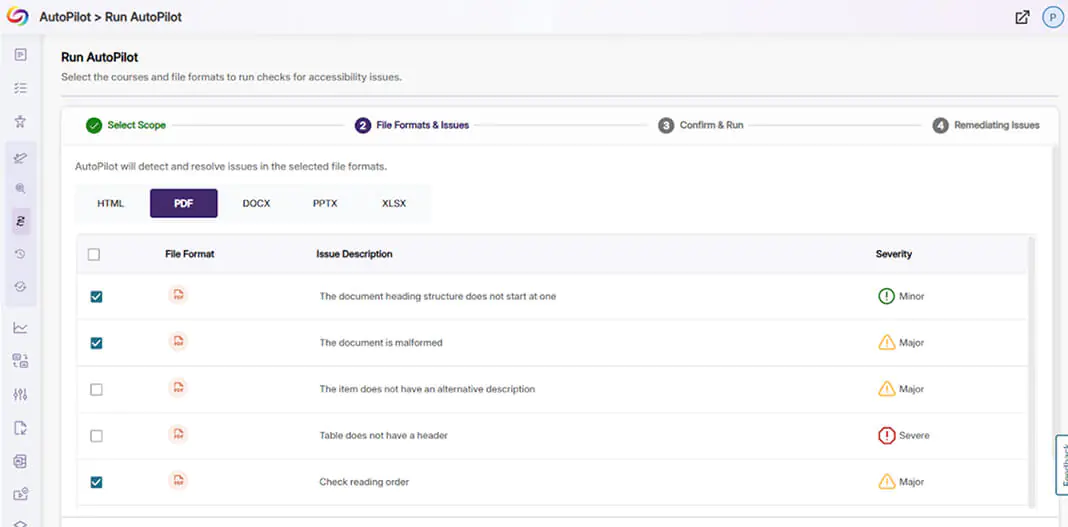Switch to the DOCX format tab
Viewport: 1068px width, 527px height.
coord(256,203)
